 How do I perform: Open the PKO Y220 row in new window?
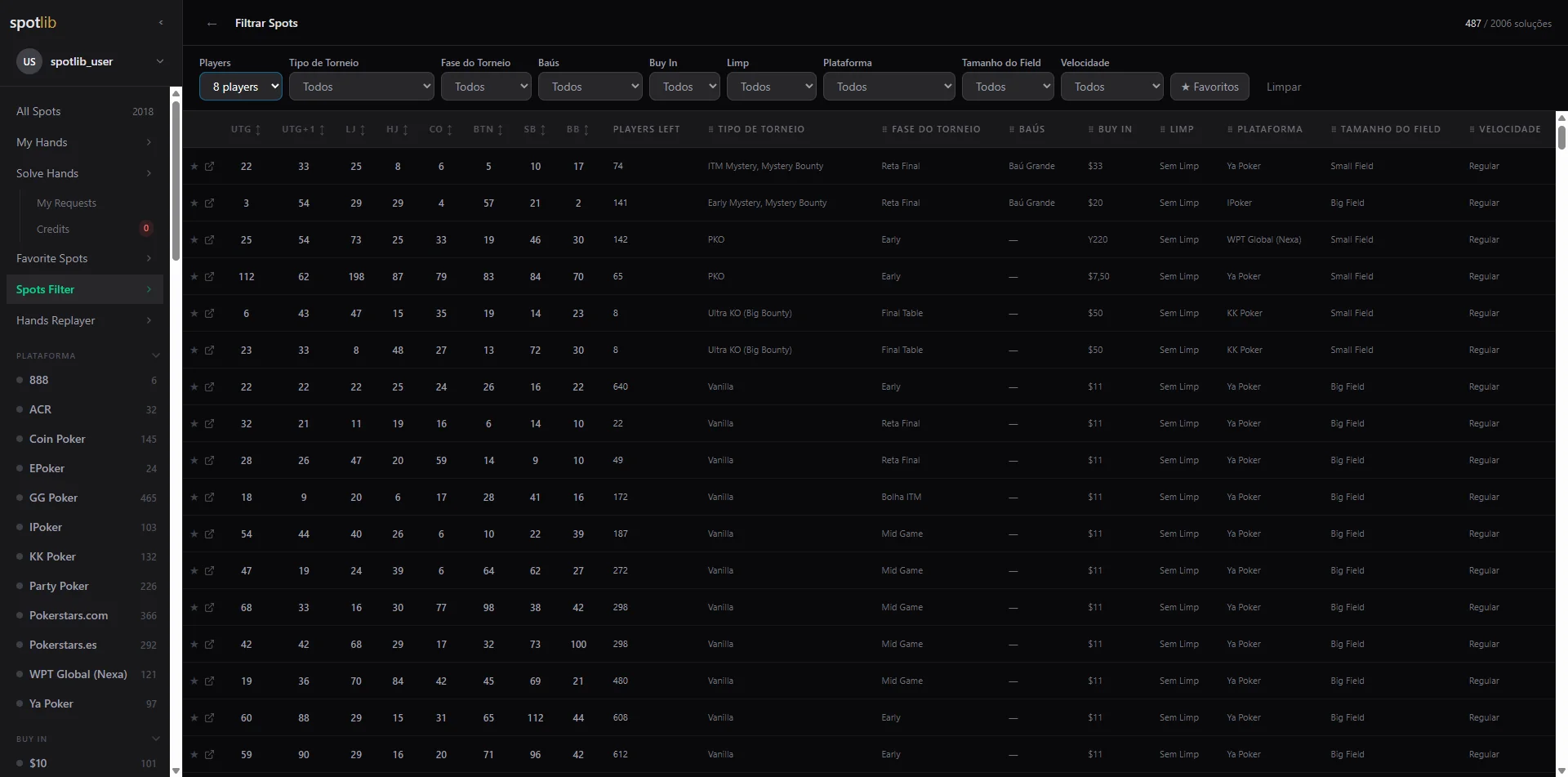[x=209, y=240]
